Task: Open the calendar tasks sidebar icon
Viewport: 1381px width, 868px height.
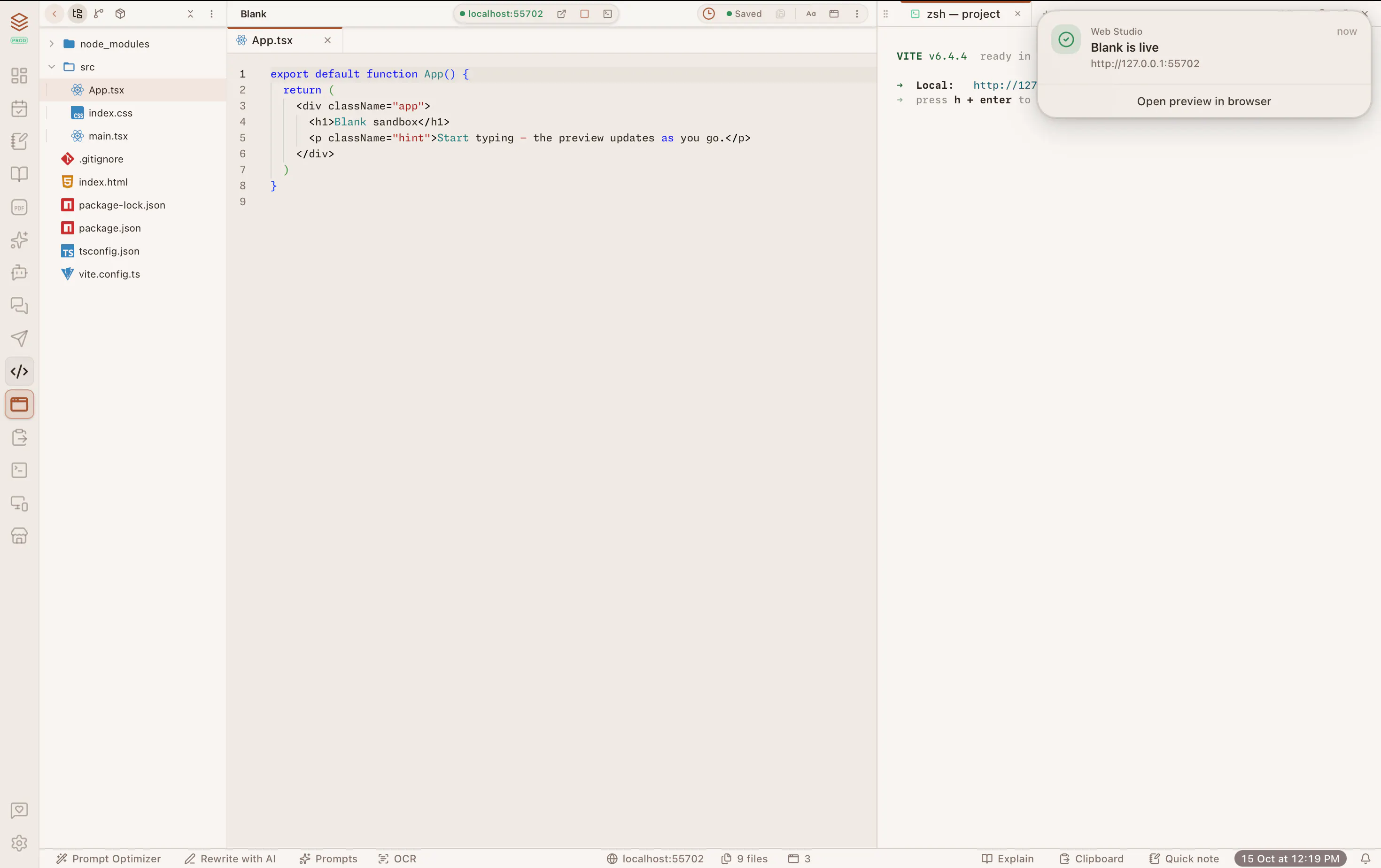Action: pyautogui.click(x=20, y=108)
